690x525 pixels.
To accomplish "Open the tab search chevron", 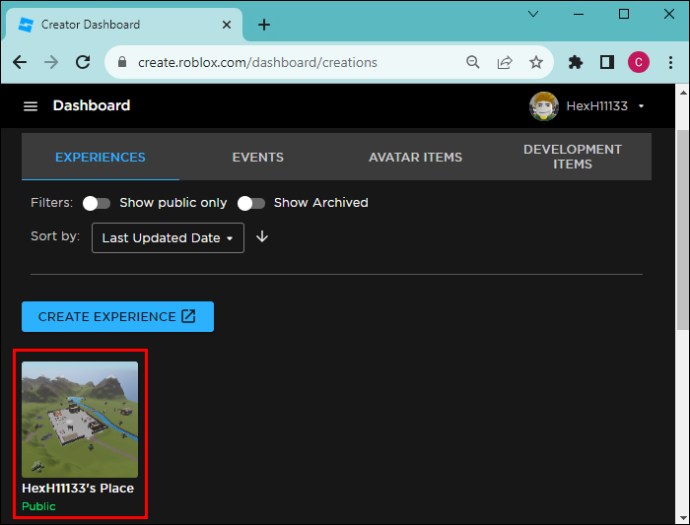I will (533, 14).
